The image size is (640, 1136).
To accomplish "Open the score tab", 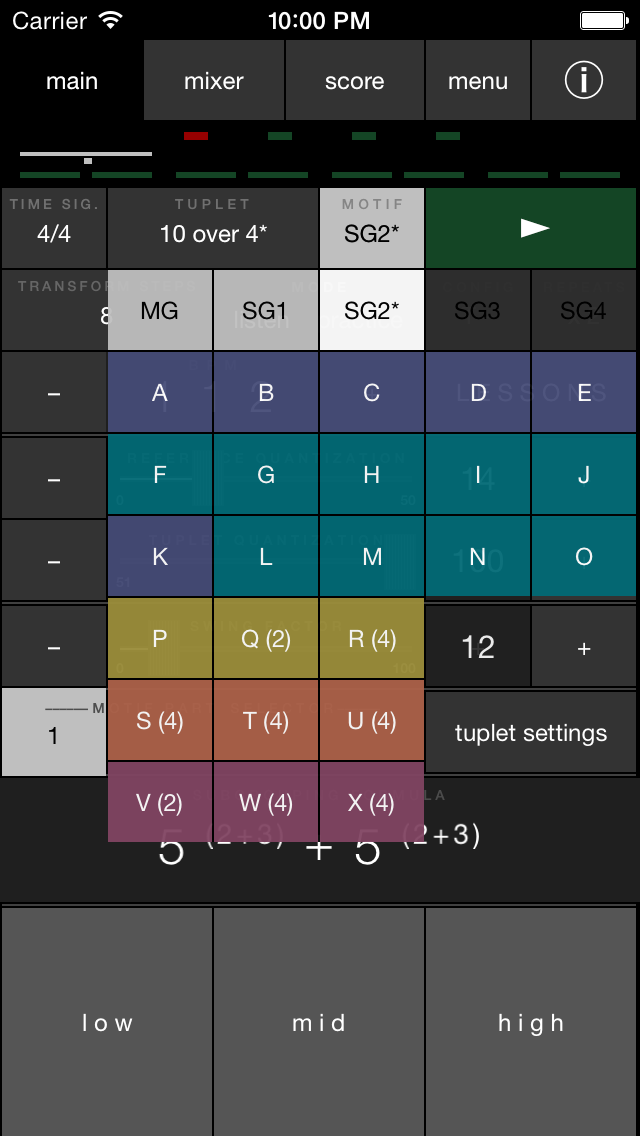I will (x=354, y=80).
